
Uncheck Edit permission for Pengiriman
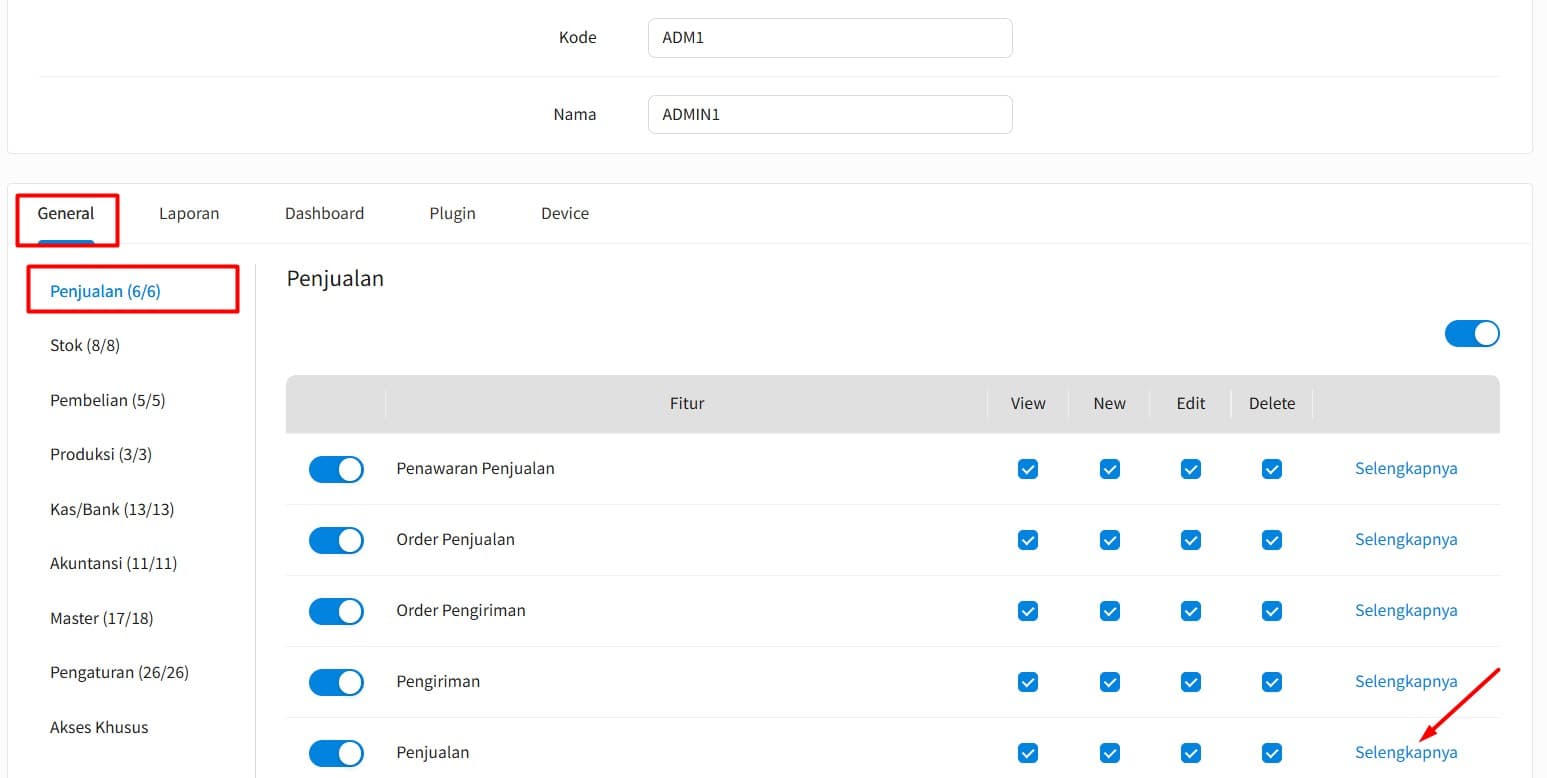[1190, 682]
